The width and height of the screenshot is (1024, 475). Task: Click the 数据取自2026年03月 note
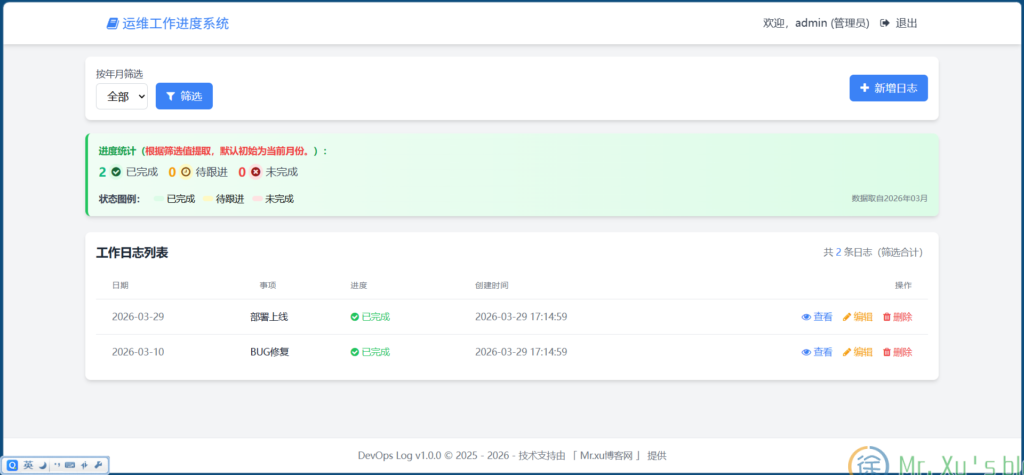[x=889, y=198]
